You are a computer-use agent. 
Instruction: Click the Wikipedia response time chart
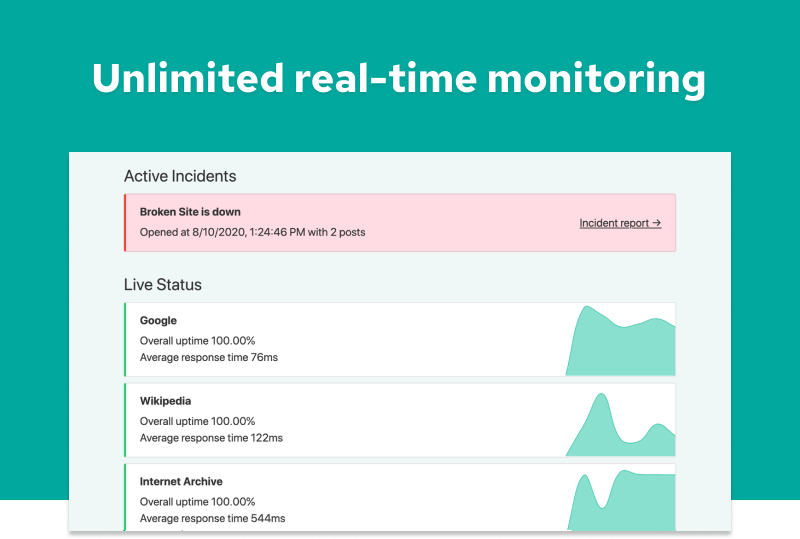coord(620,424)
